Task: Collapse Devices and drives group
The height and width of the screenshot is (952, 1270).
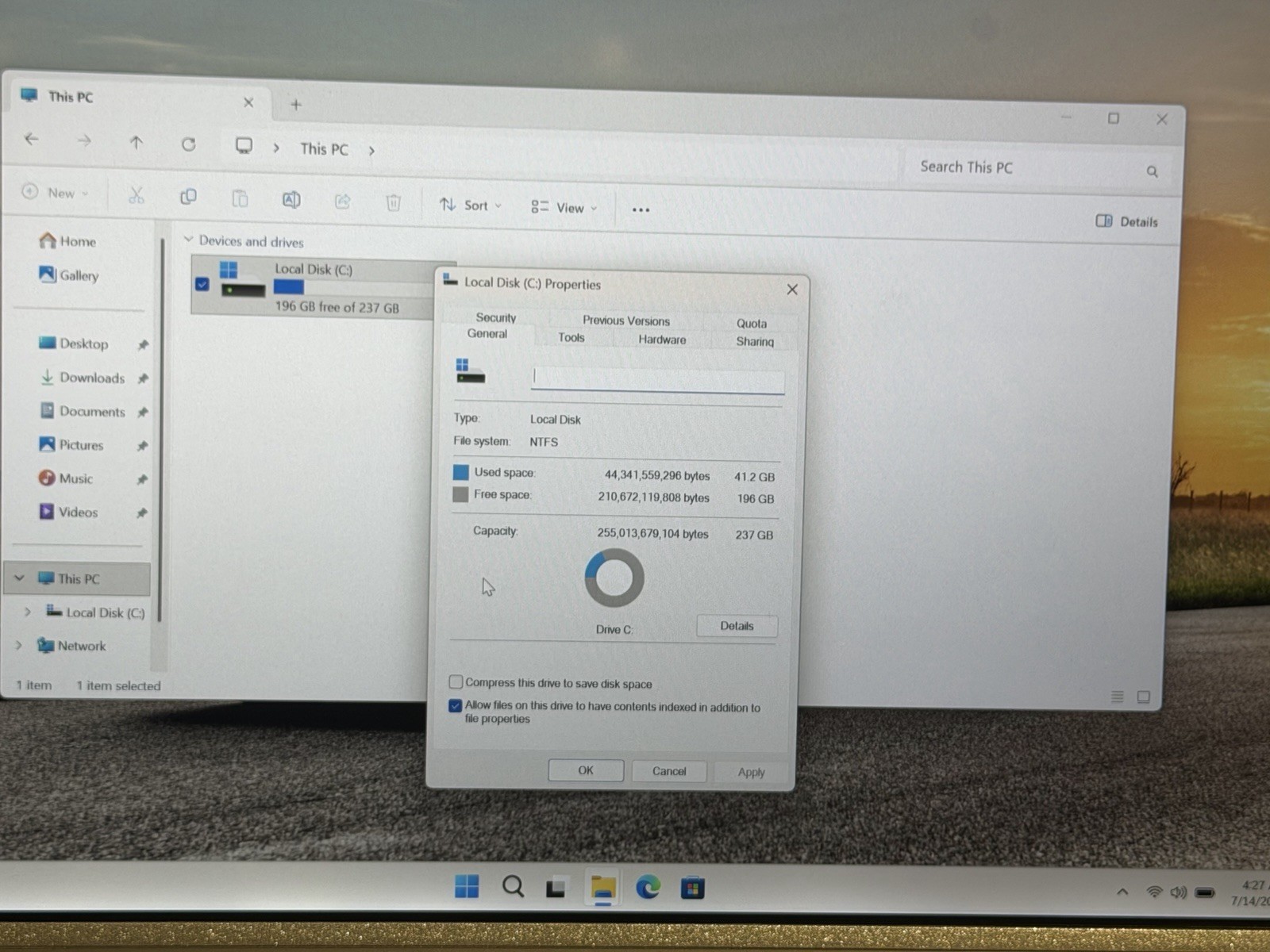Action: [x=188, y=239]
